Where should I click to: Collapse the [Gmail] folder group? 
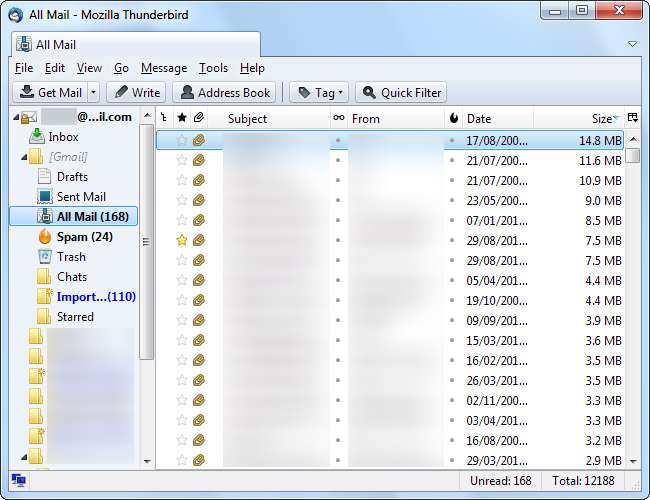pos(24,157)
